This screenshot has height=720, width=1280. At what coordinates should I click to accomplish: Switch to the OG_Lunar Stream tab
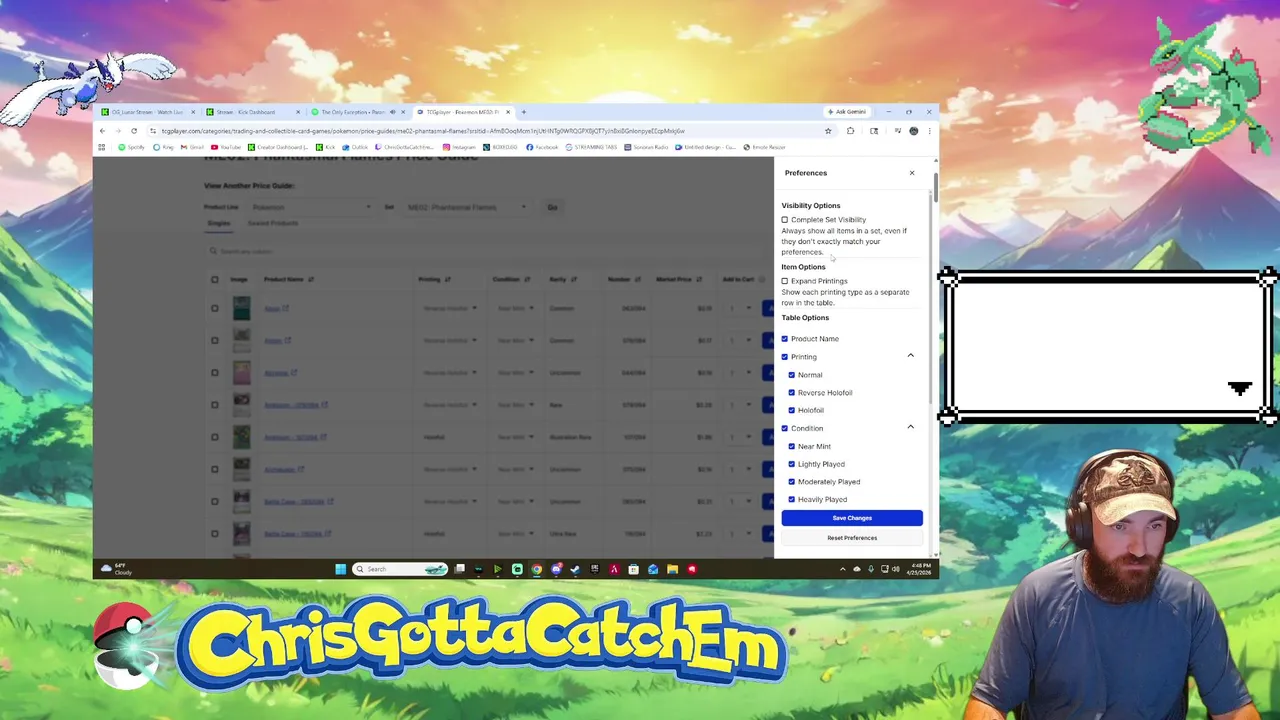146,112
